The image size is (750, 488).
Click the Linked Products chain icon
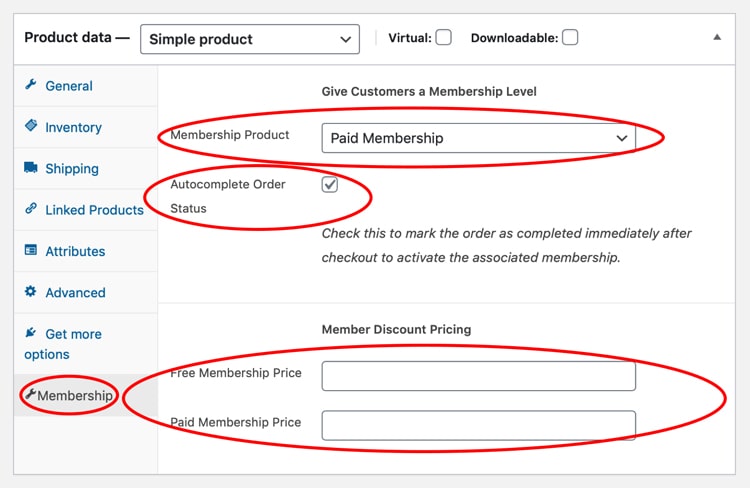pos(31,208)
